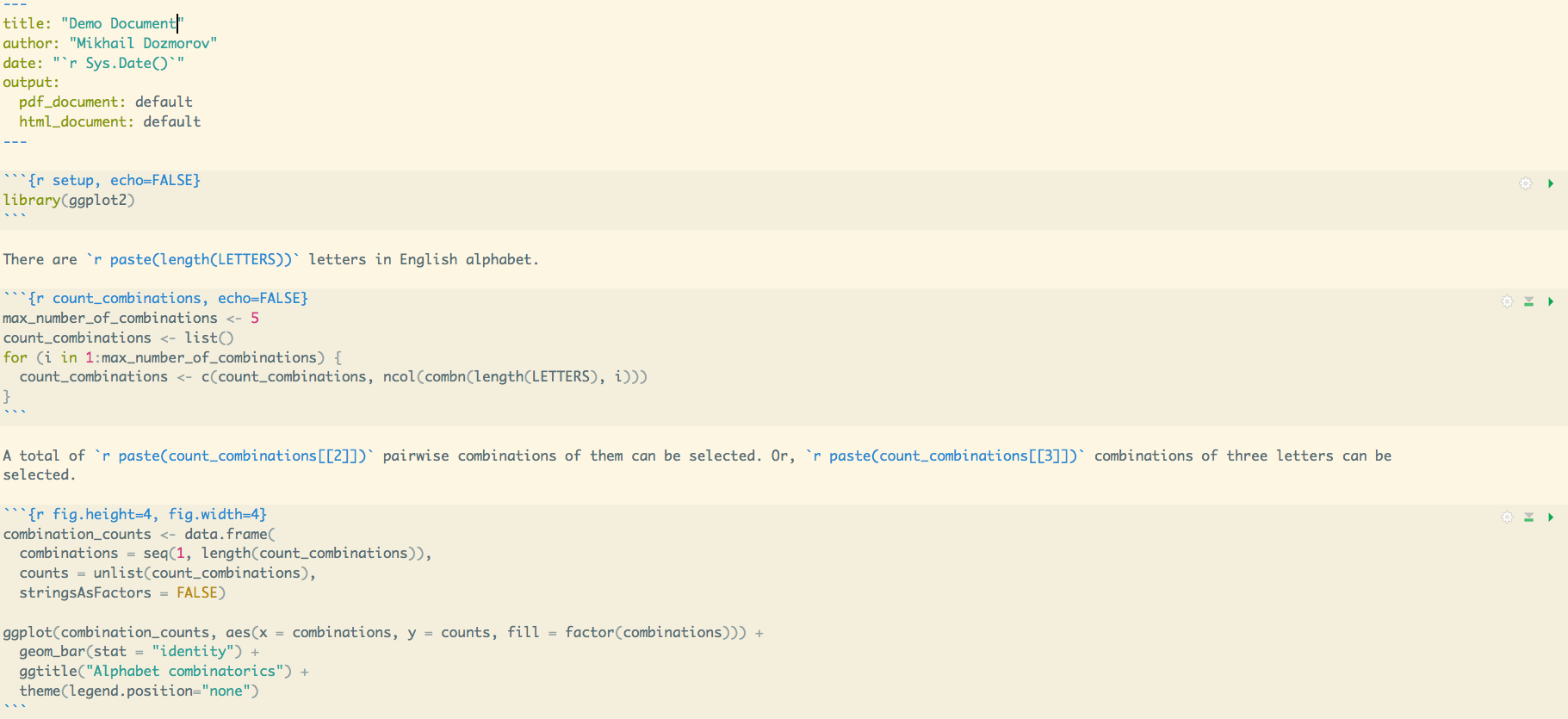Run the setup code chunk

pyautogui.click(x=1550, y=183)
